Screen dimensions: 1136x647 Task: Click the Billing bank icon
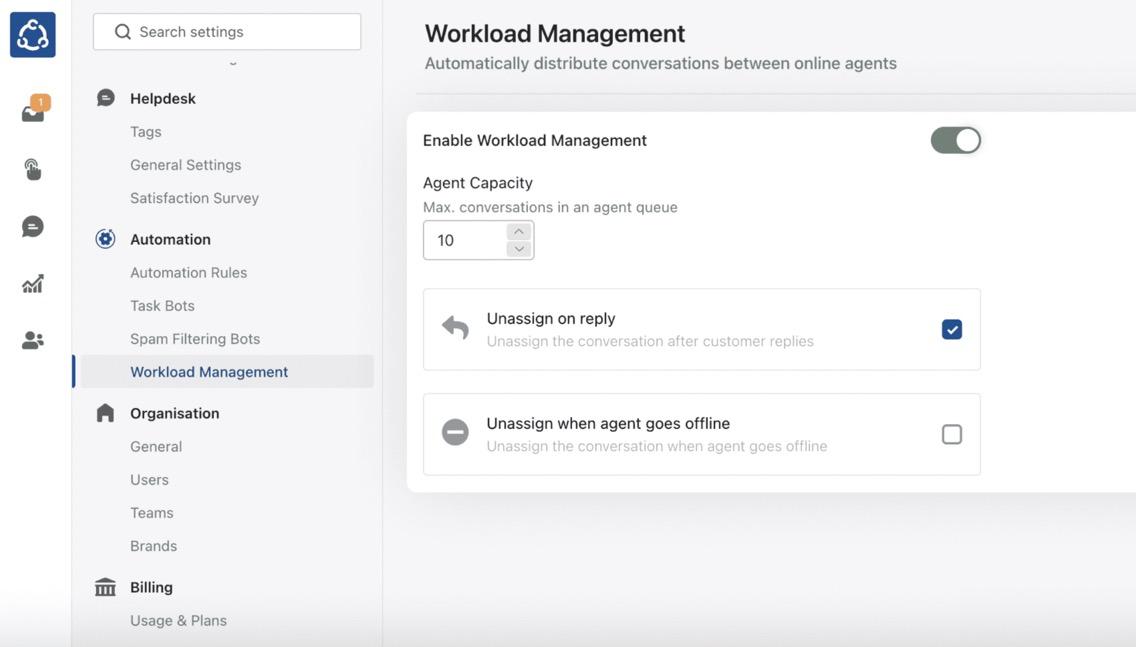[105, 587]
